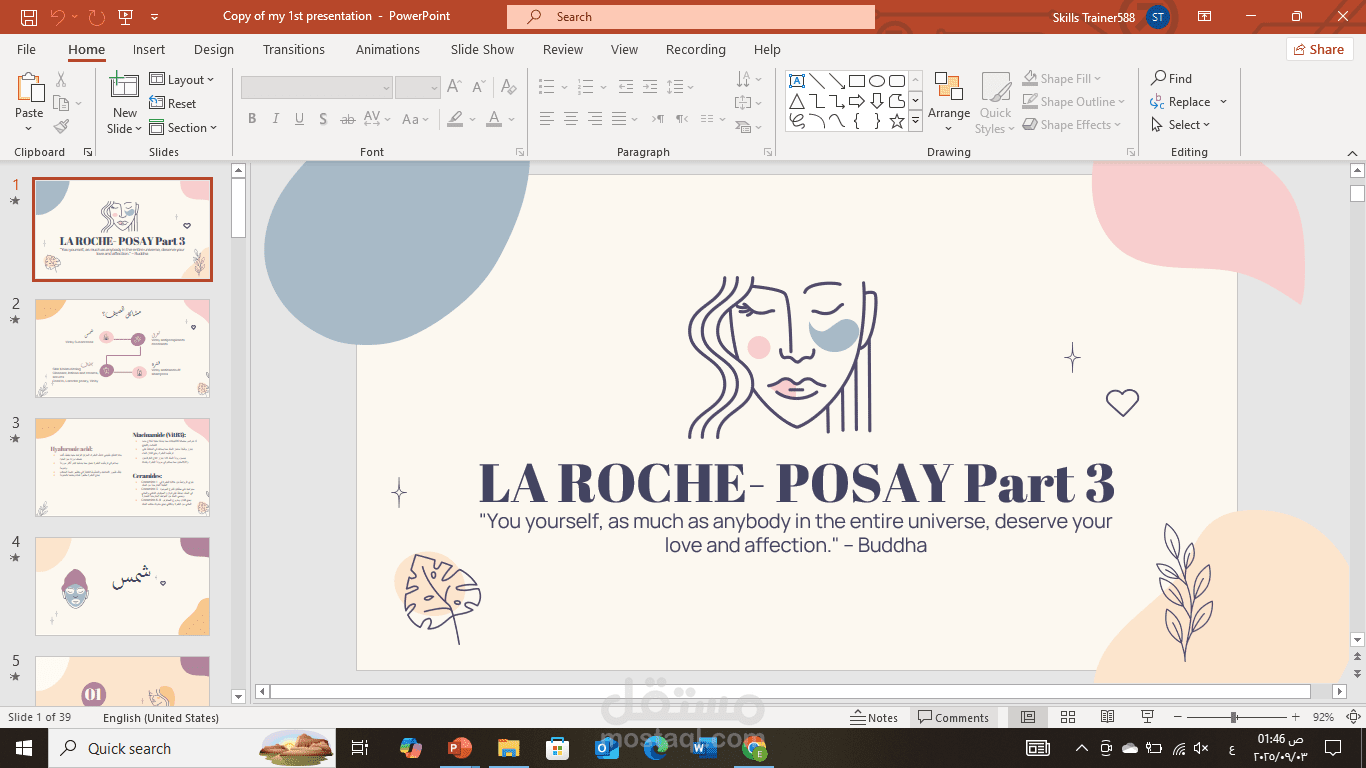1366x768 pixels.
Task: Open the font name combo box
Action: click(317, 88)
